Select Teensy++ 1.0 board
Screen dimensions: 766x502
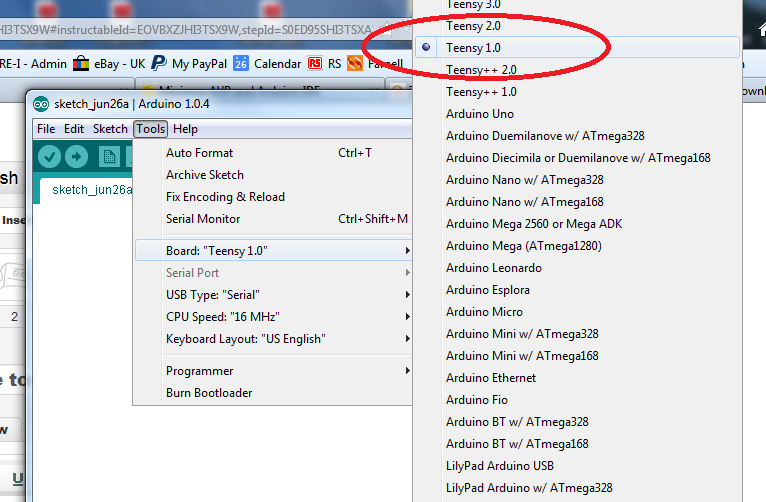pyautogui.click(x=577, y=92)
